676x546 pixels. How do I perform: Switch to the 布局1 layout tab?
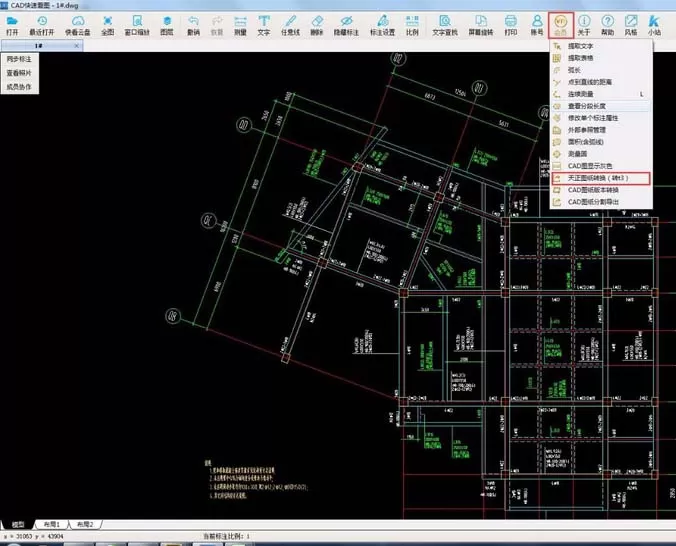point(52,524)
